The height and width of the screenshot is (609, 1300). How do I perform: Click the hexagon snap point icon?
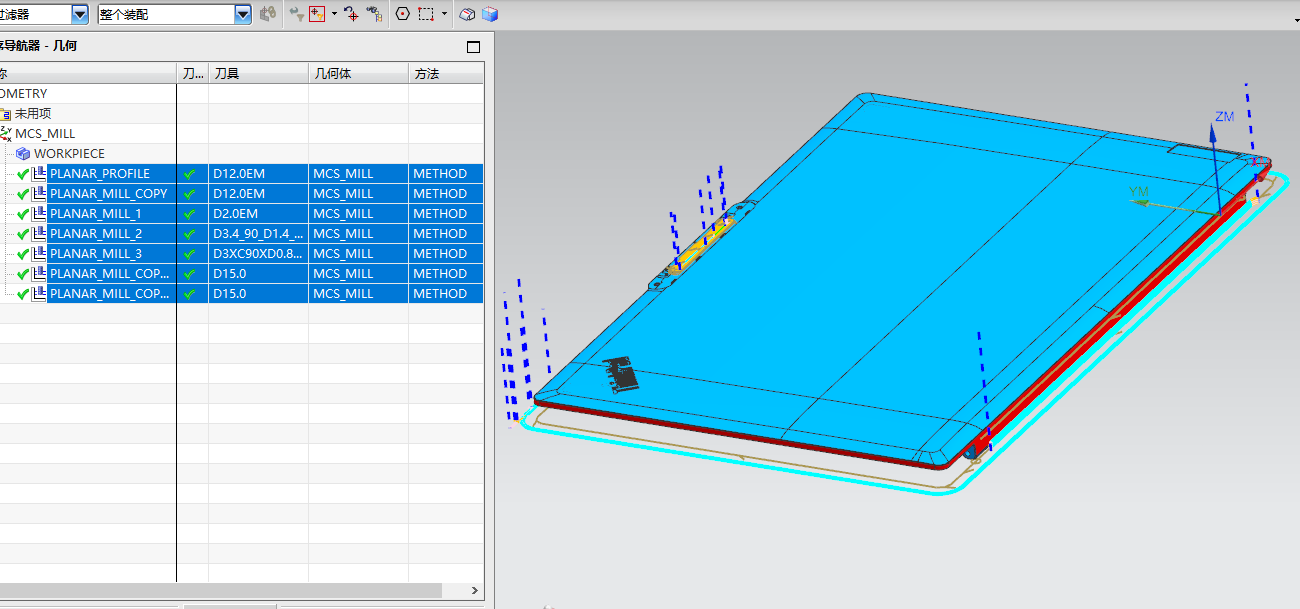tap(403, 14)
